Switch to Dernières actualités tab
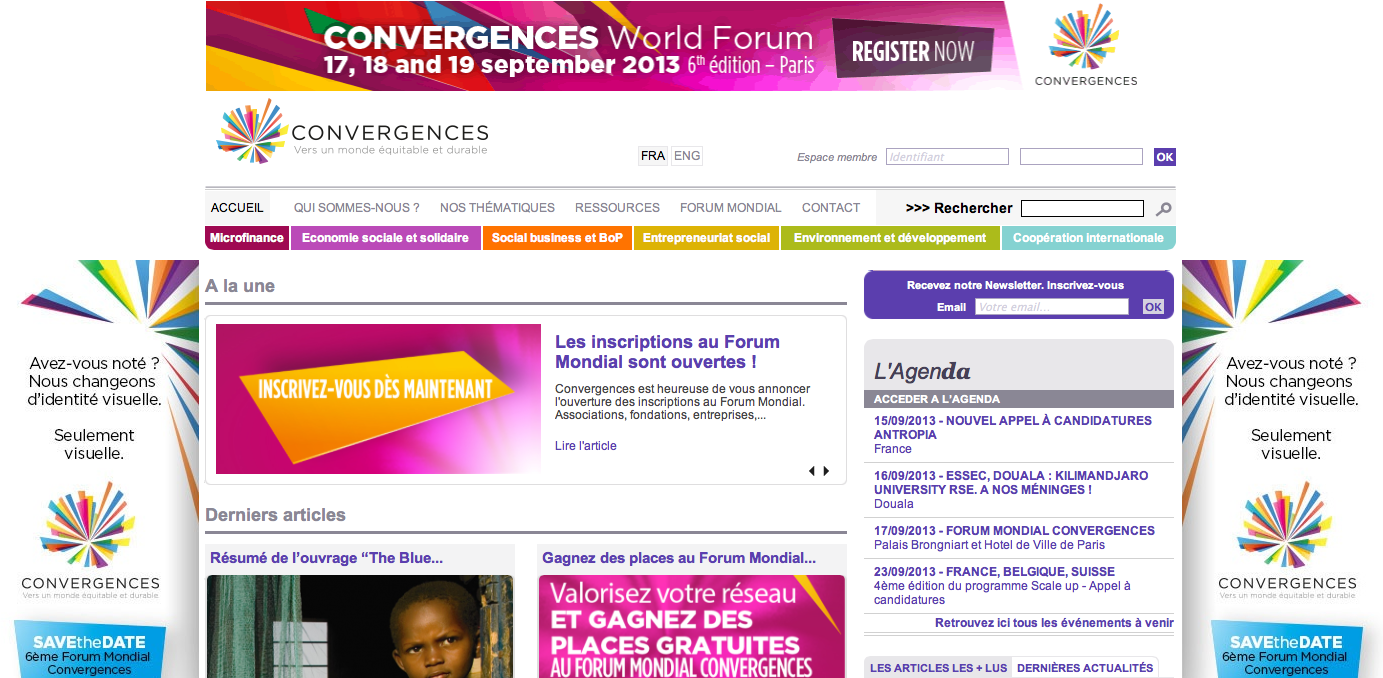 click(x=1085, y=668)
